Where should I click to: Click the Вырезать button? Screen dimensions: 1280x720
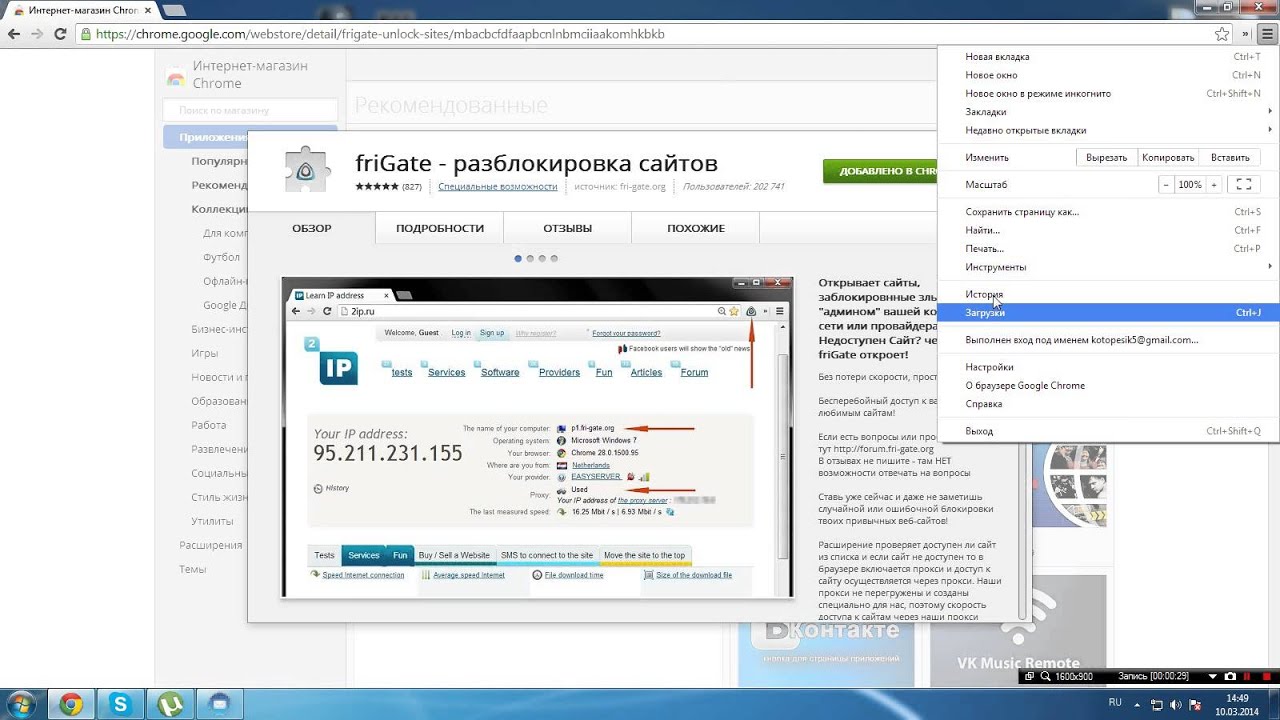click(x=1106, y=157)
